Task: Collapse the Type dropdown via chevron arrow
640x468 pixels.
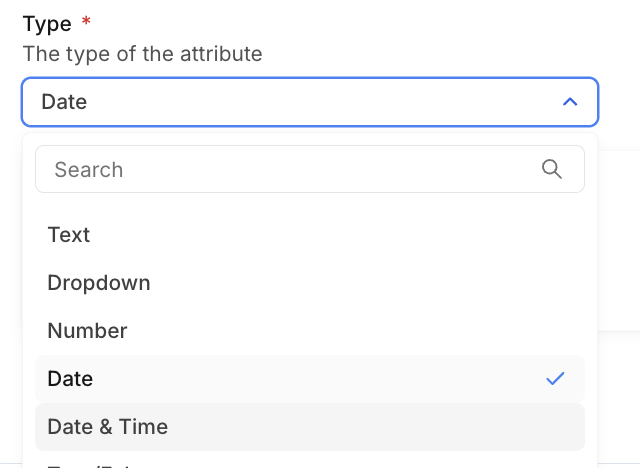Action: 570,102
